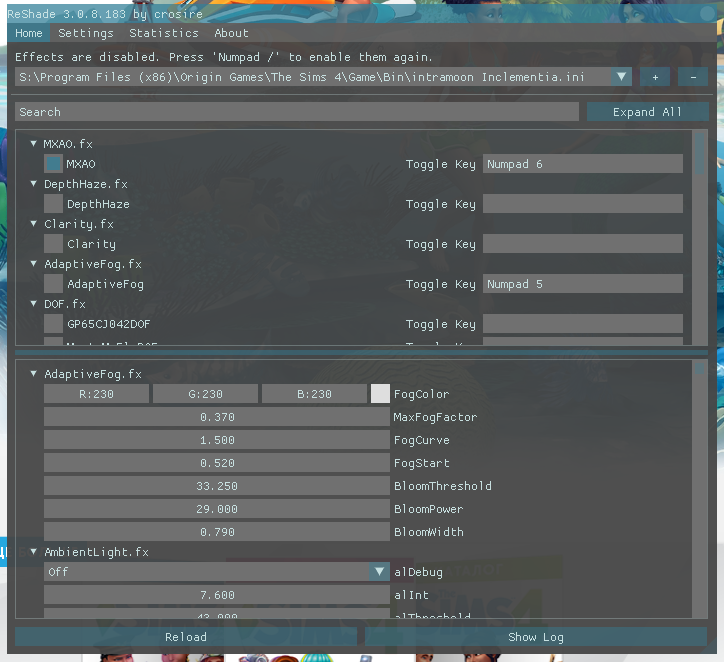Click the GP65CJ042DOF toggle key field
The height and width of the screenshot is (662, 724).
583,324
